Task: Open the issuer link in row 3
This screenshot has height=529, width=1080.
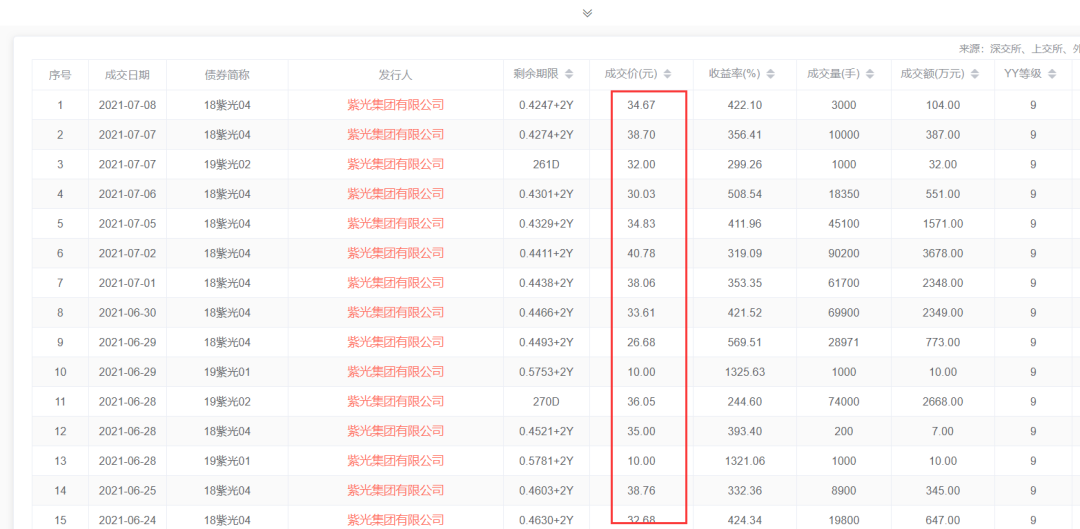Action: 395,164
